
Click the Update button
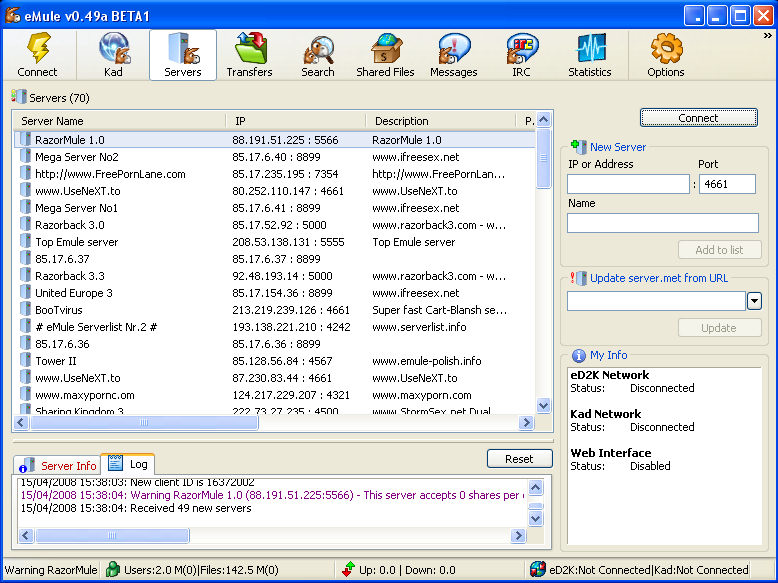(x=719, y=328)
